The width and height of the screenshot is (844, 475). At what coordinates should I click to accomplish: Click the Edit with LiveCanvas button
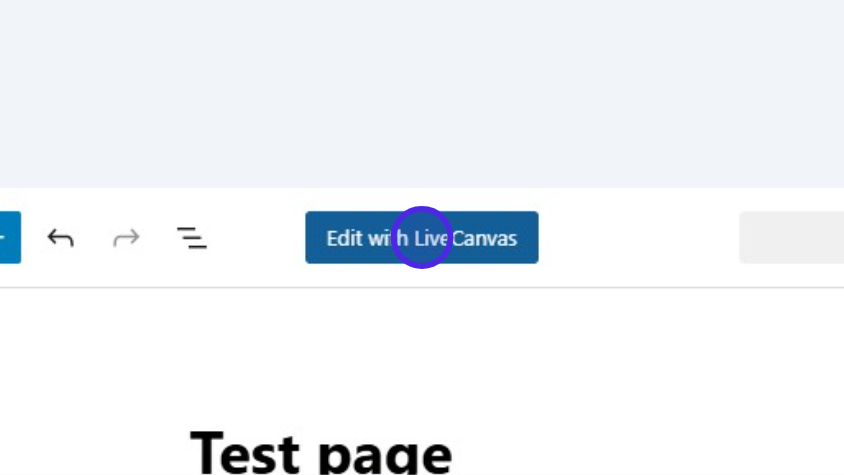[x=421, y=238]
